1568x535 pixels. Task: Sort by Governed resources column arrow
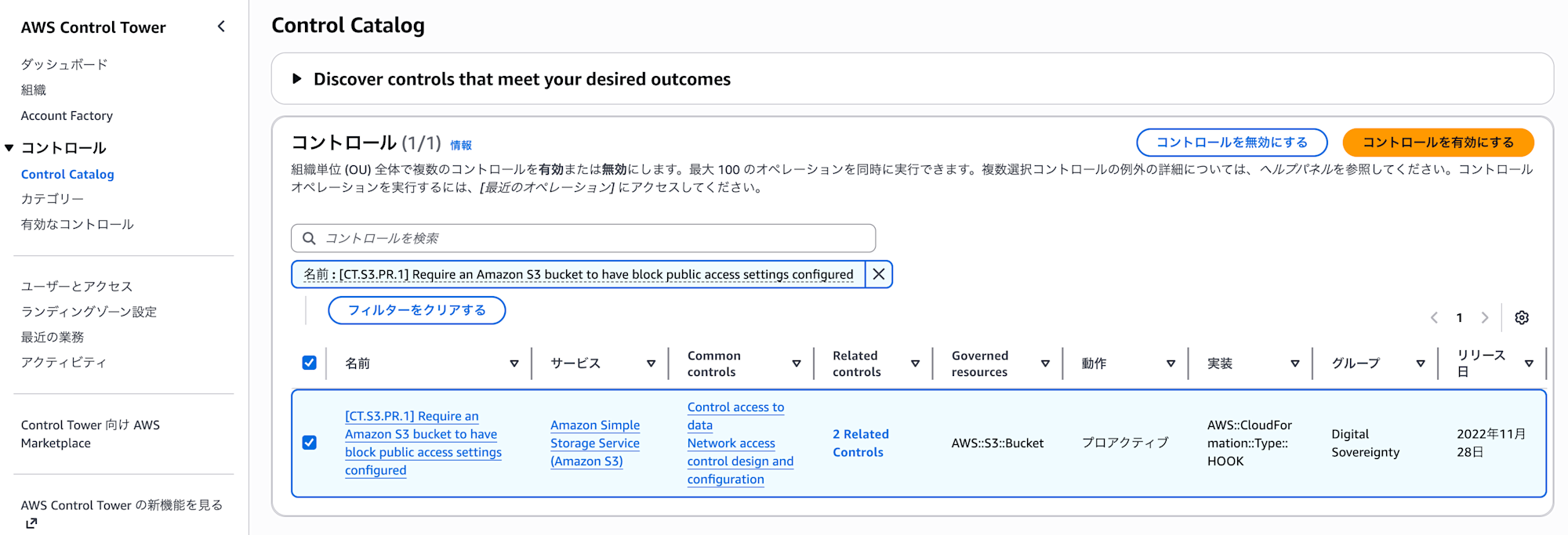coord(1045,363)
